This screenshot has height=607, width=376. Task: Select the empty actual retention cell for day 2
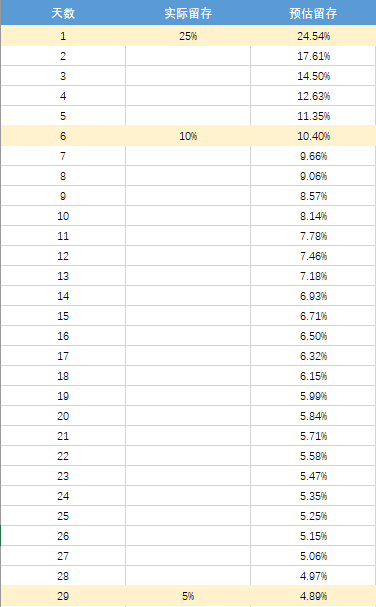(188, 56)
